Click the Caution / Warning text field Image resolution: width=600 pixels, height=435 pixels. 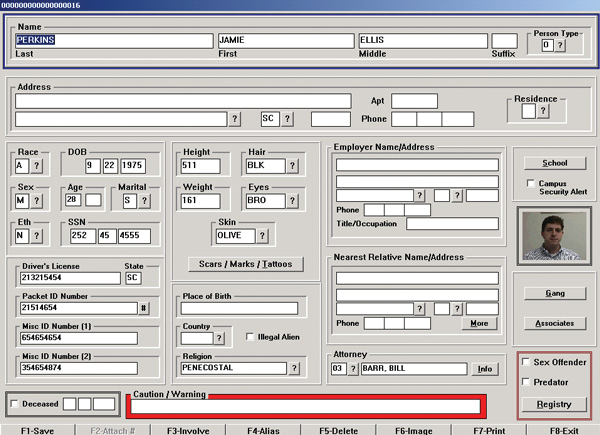click(305, 406)
